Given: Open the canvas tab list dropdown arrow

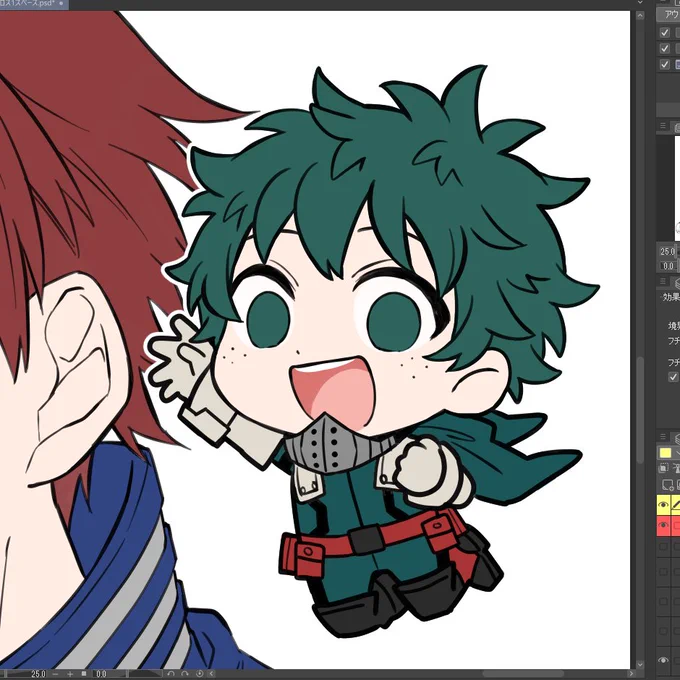Looking at the screenshot, I should 640,3.
